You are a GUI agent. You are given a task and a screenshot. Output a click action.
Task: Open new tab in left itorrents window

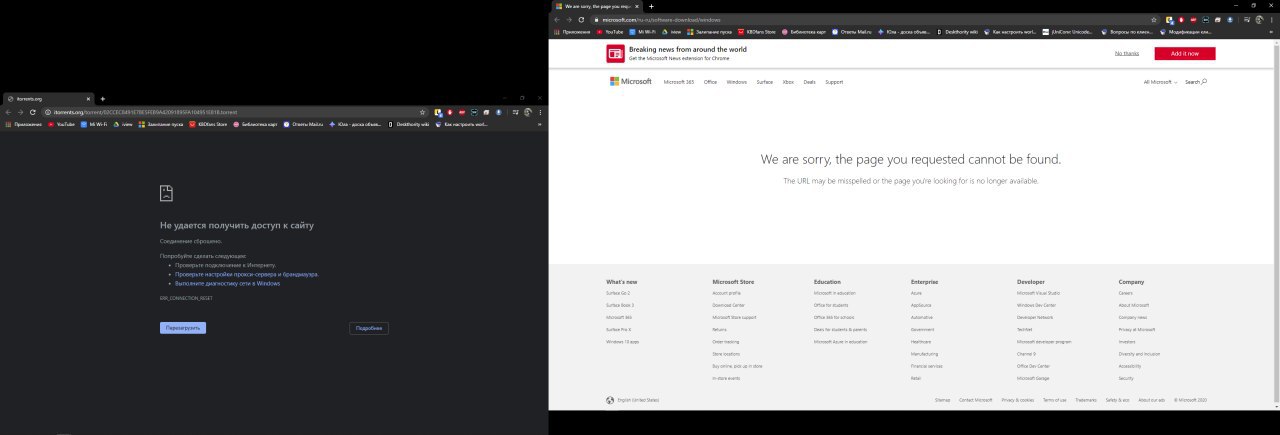point(102,99)
